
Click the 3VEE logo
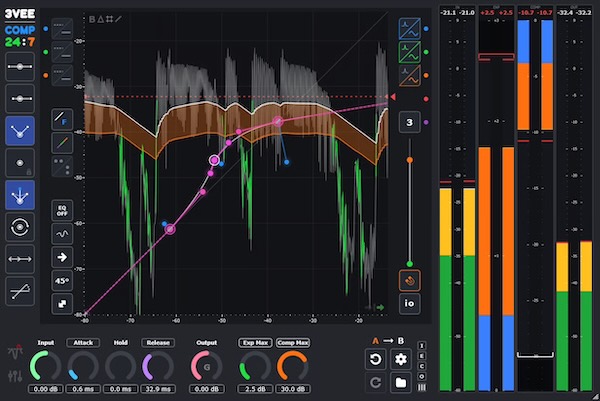coord(20,14)
